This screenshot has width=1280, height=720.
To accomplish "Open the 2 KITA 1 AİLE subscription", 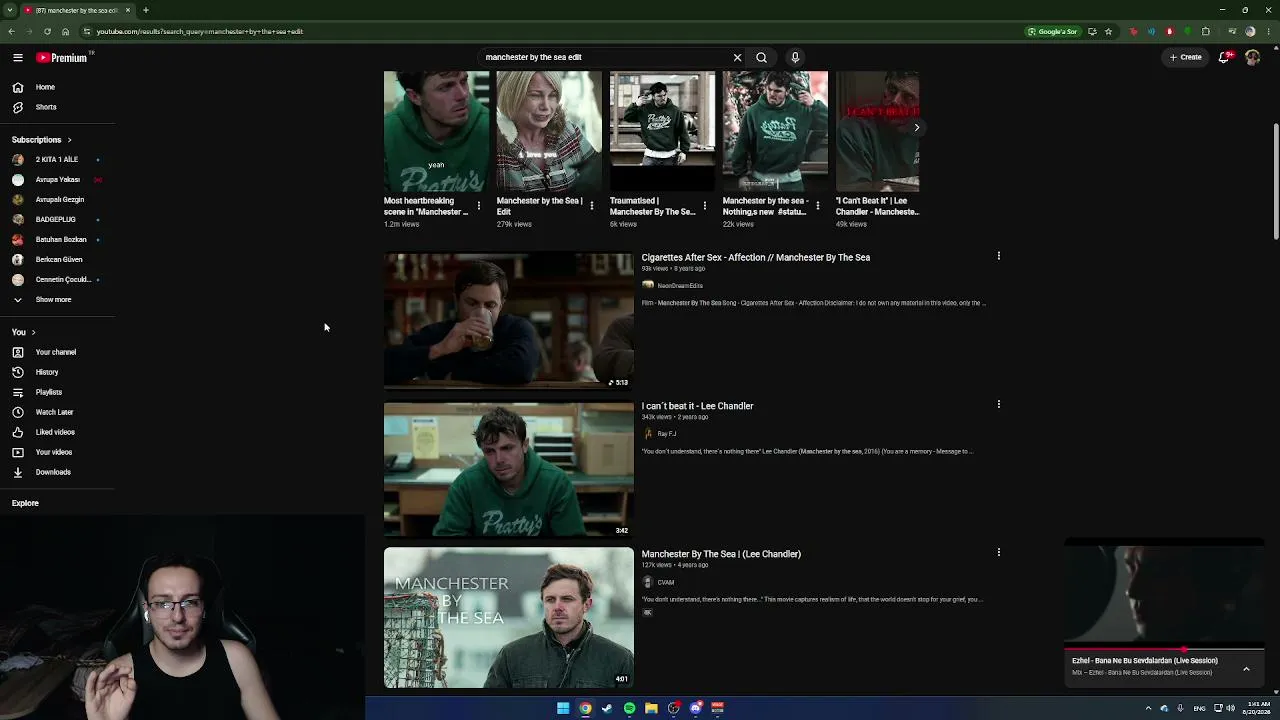I will point(56,160).
